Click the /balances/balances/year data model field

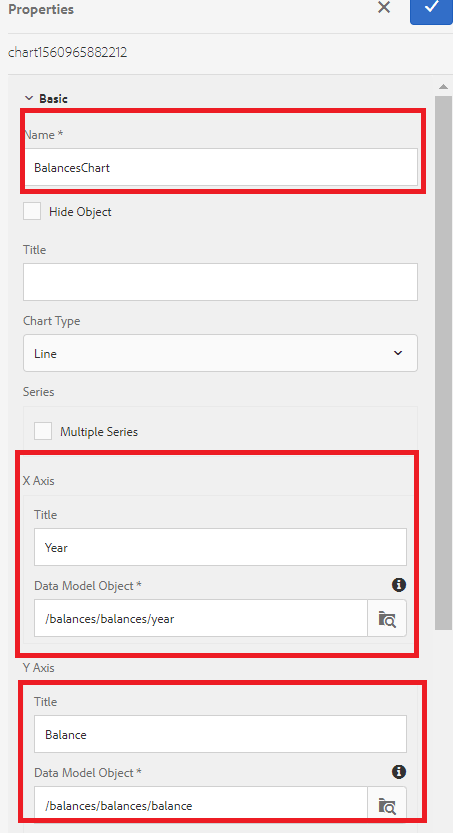(201, 618)
